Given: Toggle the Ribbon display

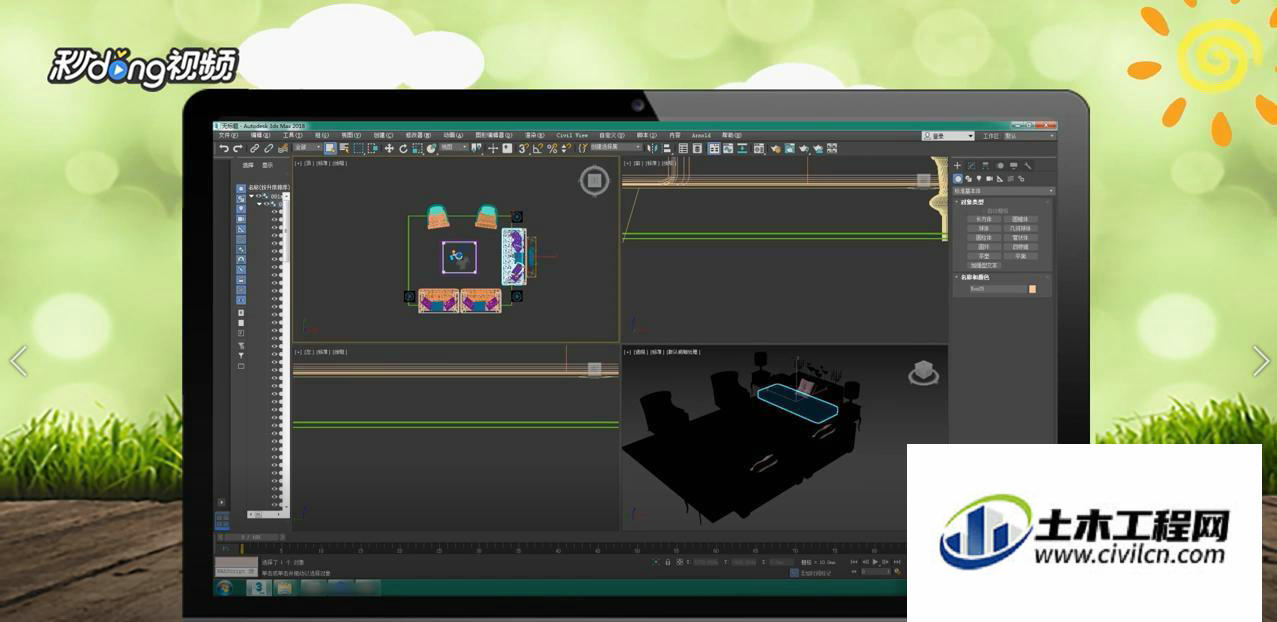Looking at the screenshot, I should click(x=714, y=148).
